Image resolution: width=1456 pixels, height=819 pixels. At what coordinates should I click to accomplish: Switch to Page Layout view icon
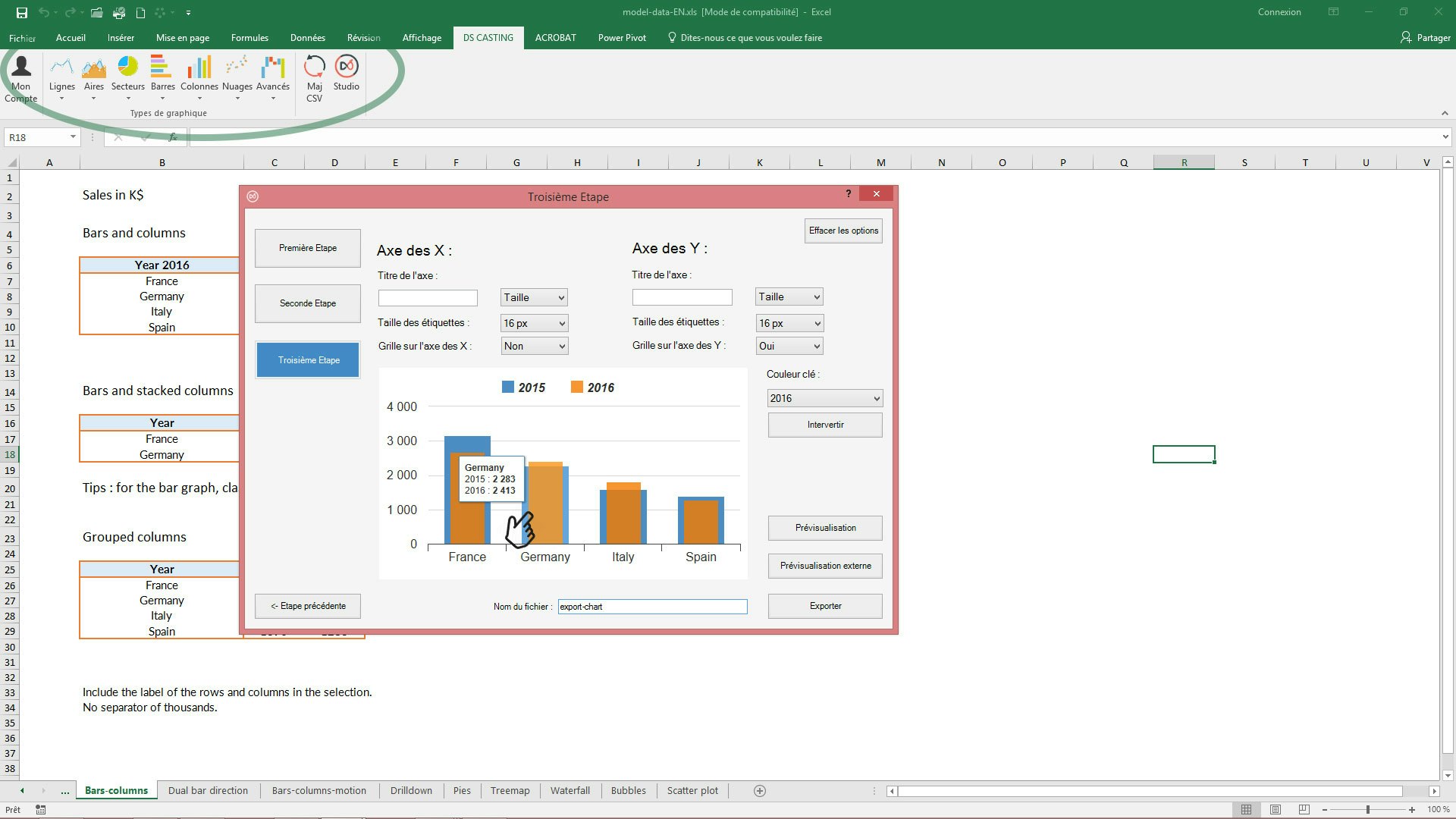[x=1275, y=809]
